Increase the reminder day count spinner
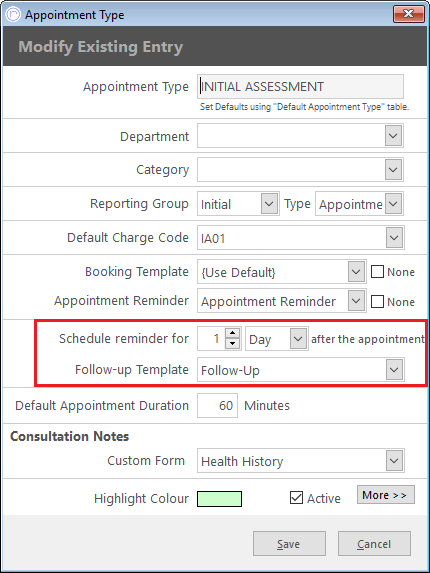The height and width of the screenshot is (573, 430). click(232, 333)
